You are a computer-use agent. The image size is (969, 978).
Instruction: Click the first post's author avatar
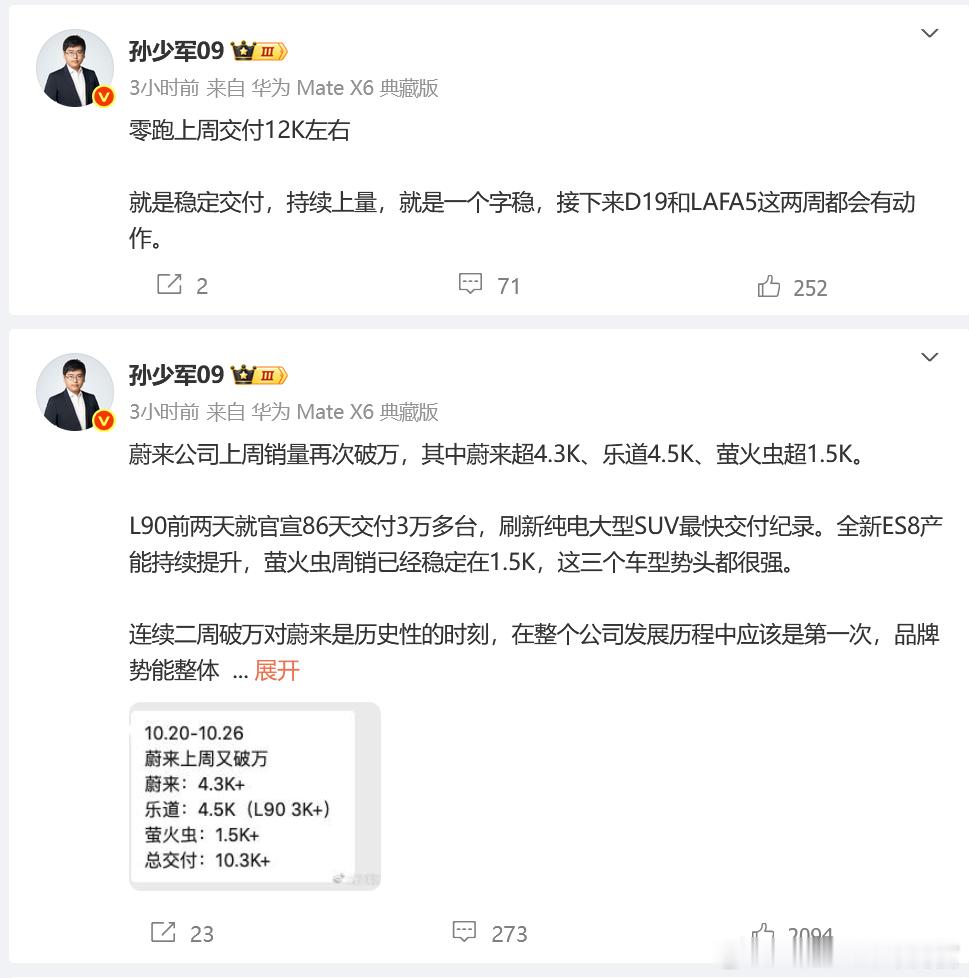click(75, 68)
